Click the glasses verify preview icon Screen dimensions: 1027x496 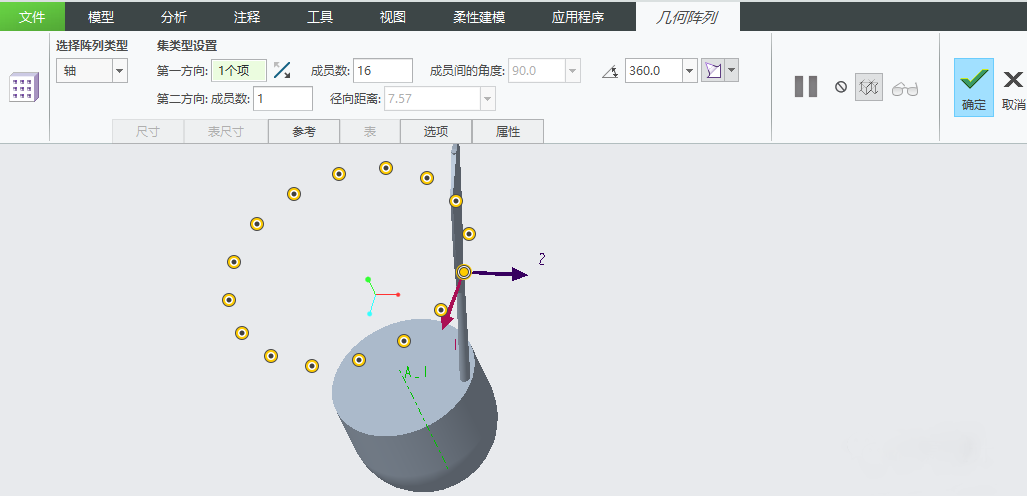[x=905, y=88]
